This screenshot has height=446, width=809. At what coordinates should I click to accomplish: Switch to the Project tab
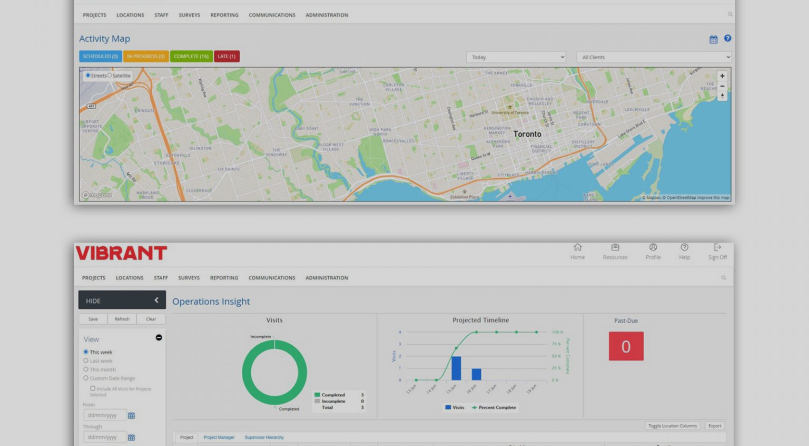tap(186, 437)
